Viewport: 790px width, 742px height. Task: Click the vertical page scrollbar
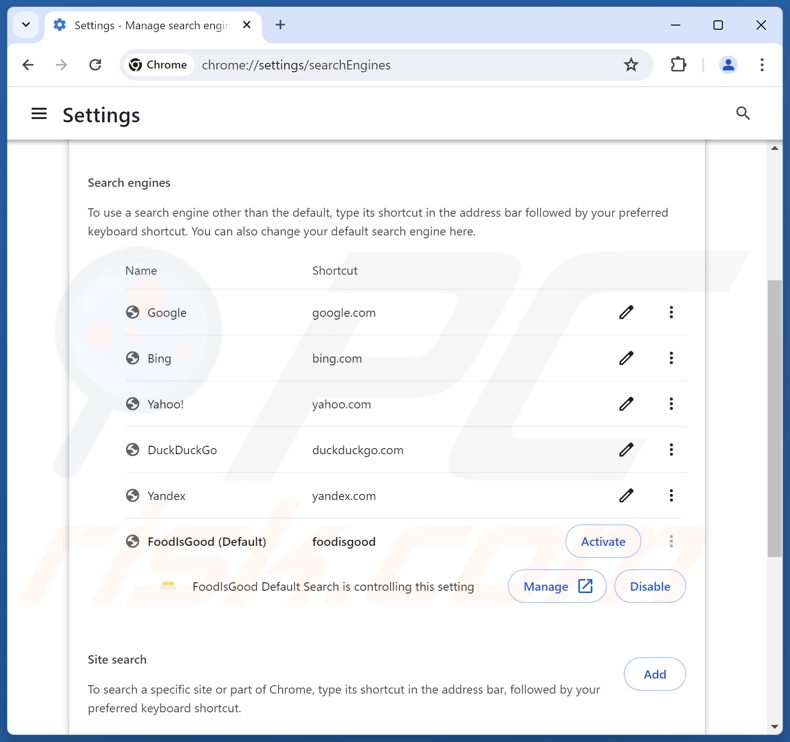point(775,418)
